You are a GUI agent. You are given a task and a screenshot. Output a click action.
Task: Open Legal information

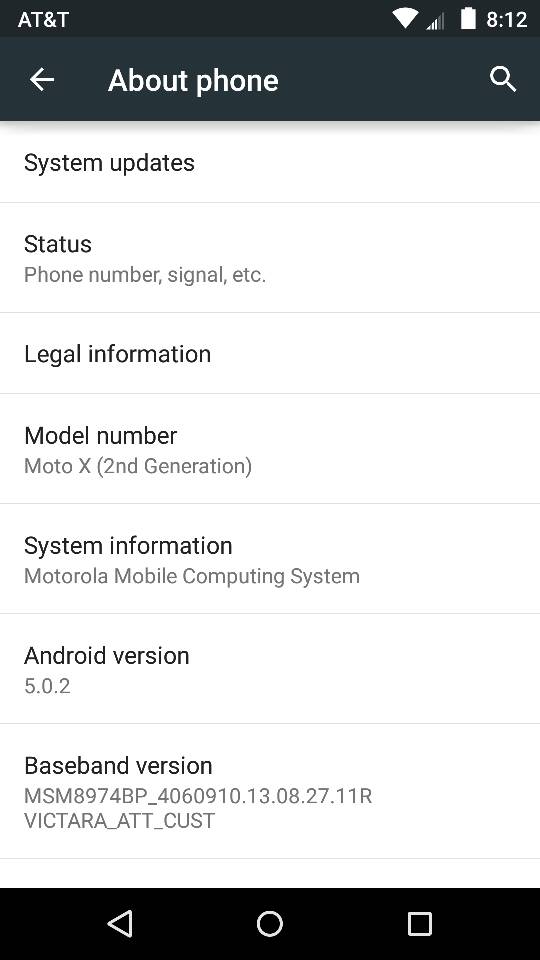click(x=270, y=353)
